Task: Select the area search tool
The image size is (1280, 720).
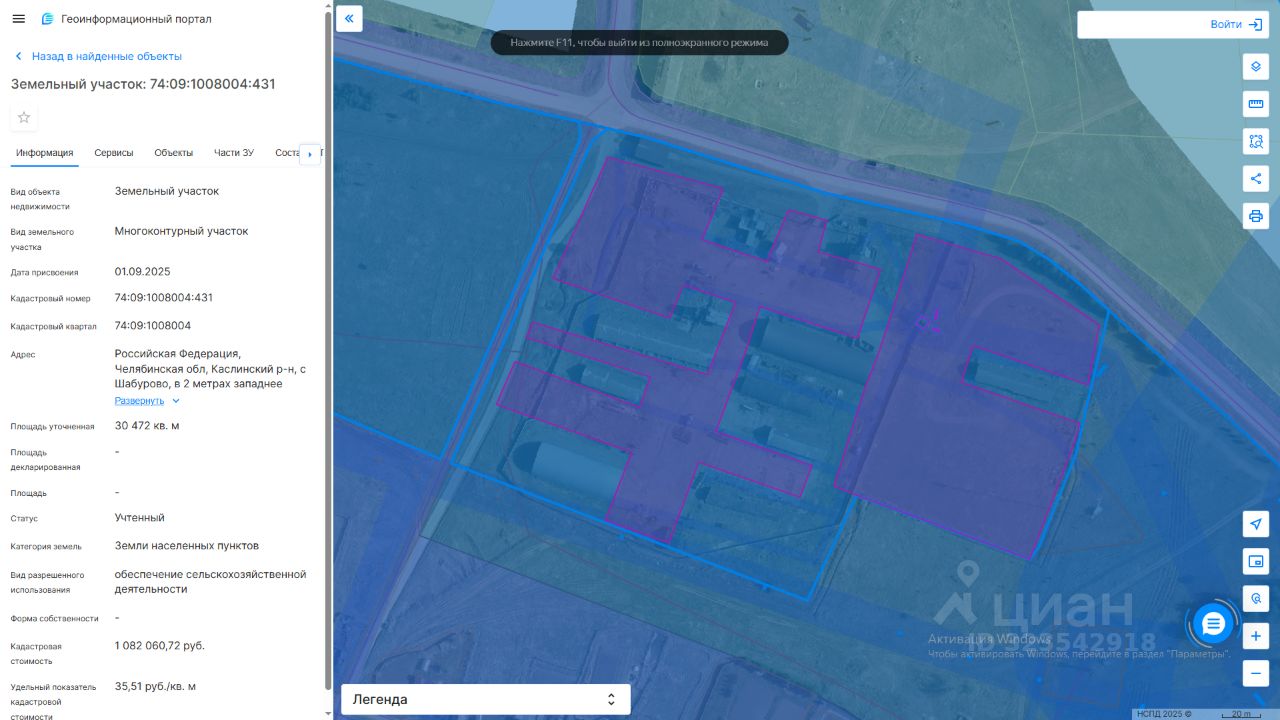Action: (x=1255, y=141)
